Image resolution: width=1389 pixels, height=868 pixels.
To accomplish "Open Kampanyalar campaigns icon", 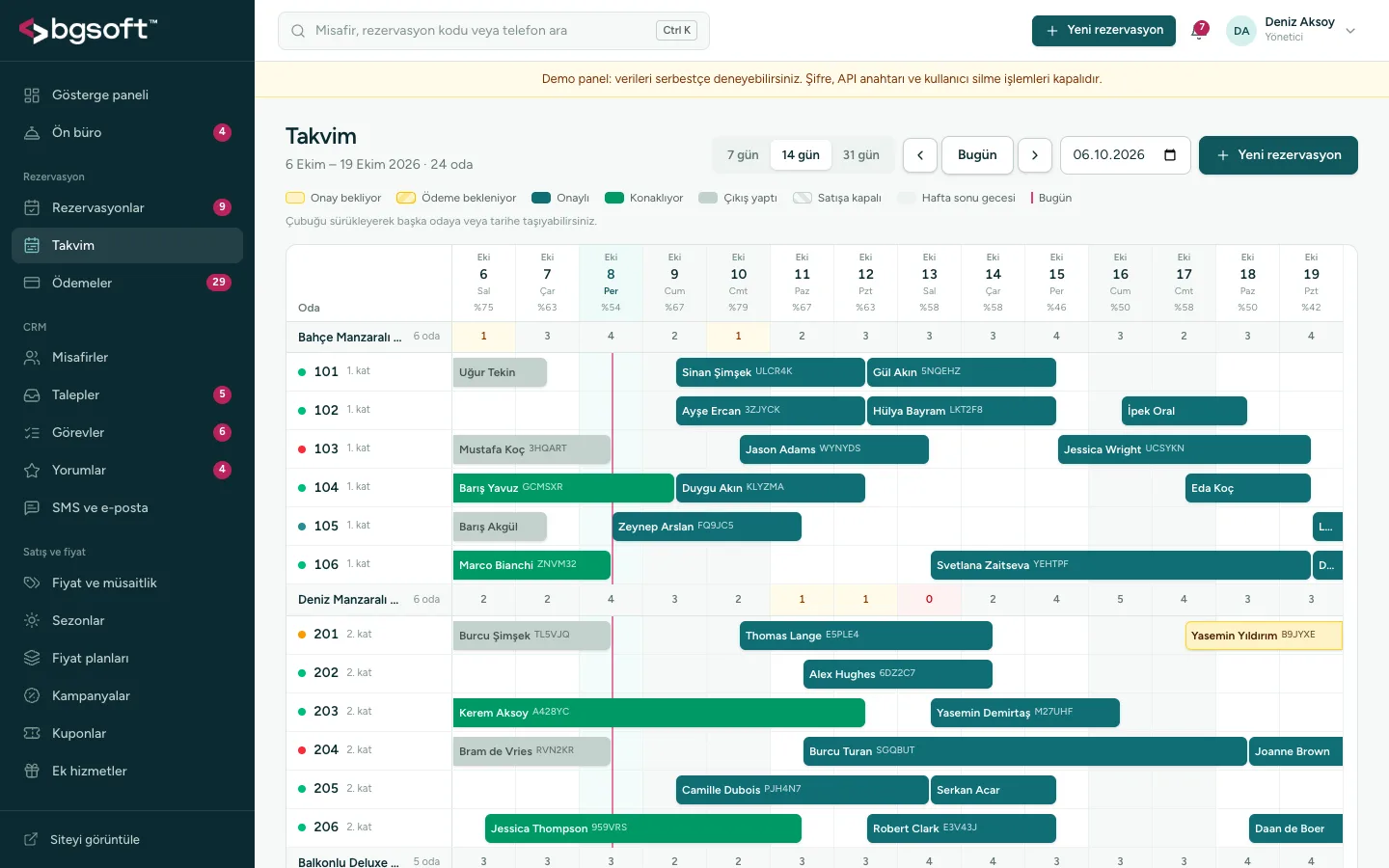I will point(32,696).
